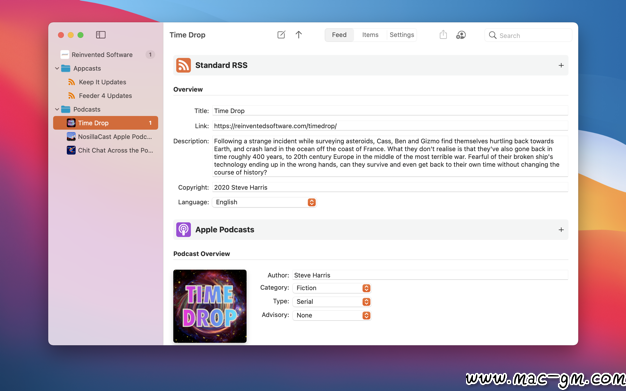Click the share icon in toolbar
Screen dimensions: 626x391
[x=443, y=35]
